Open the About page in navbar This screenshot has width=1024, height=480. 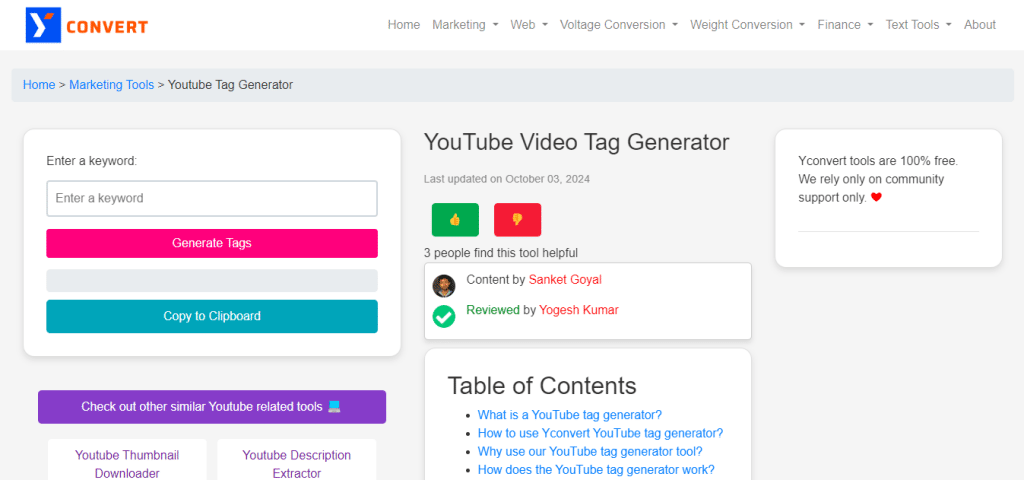(x=980, y=25)
